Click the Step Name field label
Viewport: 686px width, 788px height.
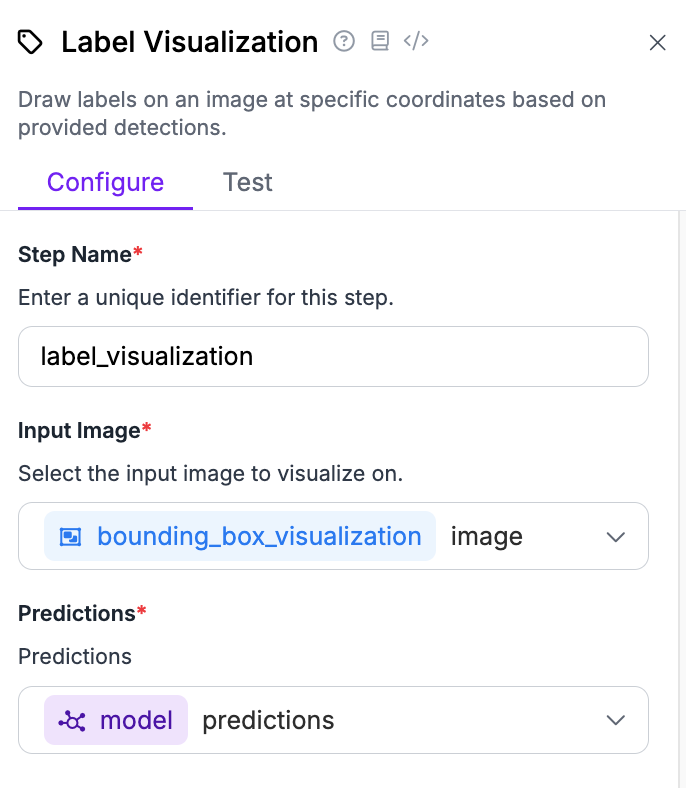[75, 255]
